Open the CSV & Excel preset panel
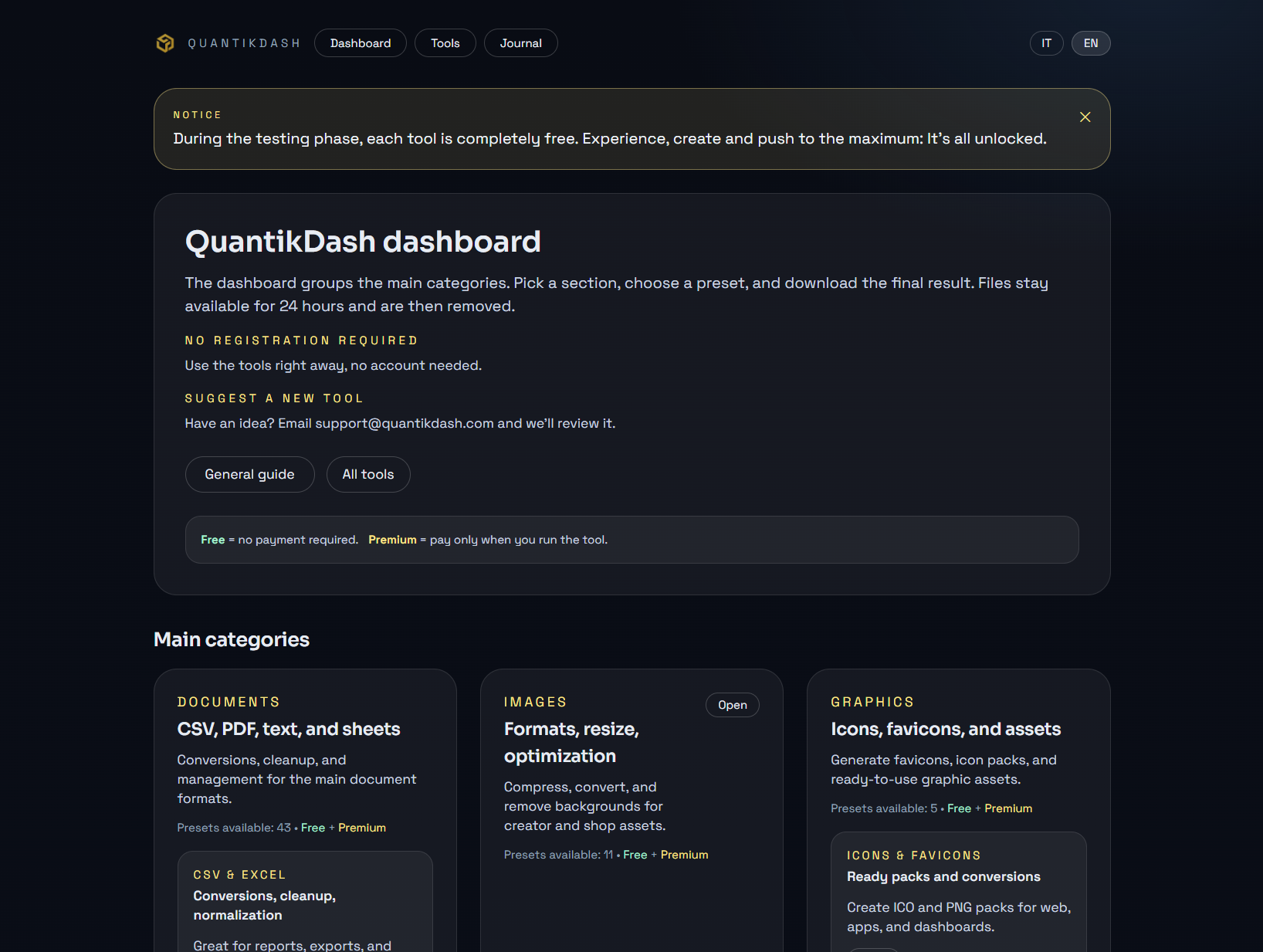The height and width of the screenshot is (952, 1263). 304,899
